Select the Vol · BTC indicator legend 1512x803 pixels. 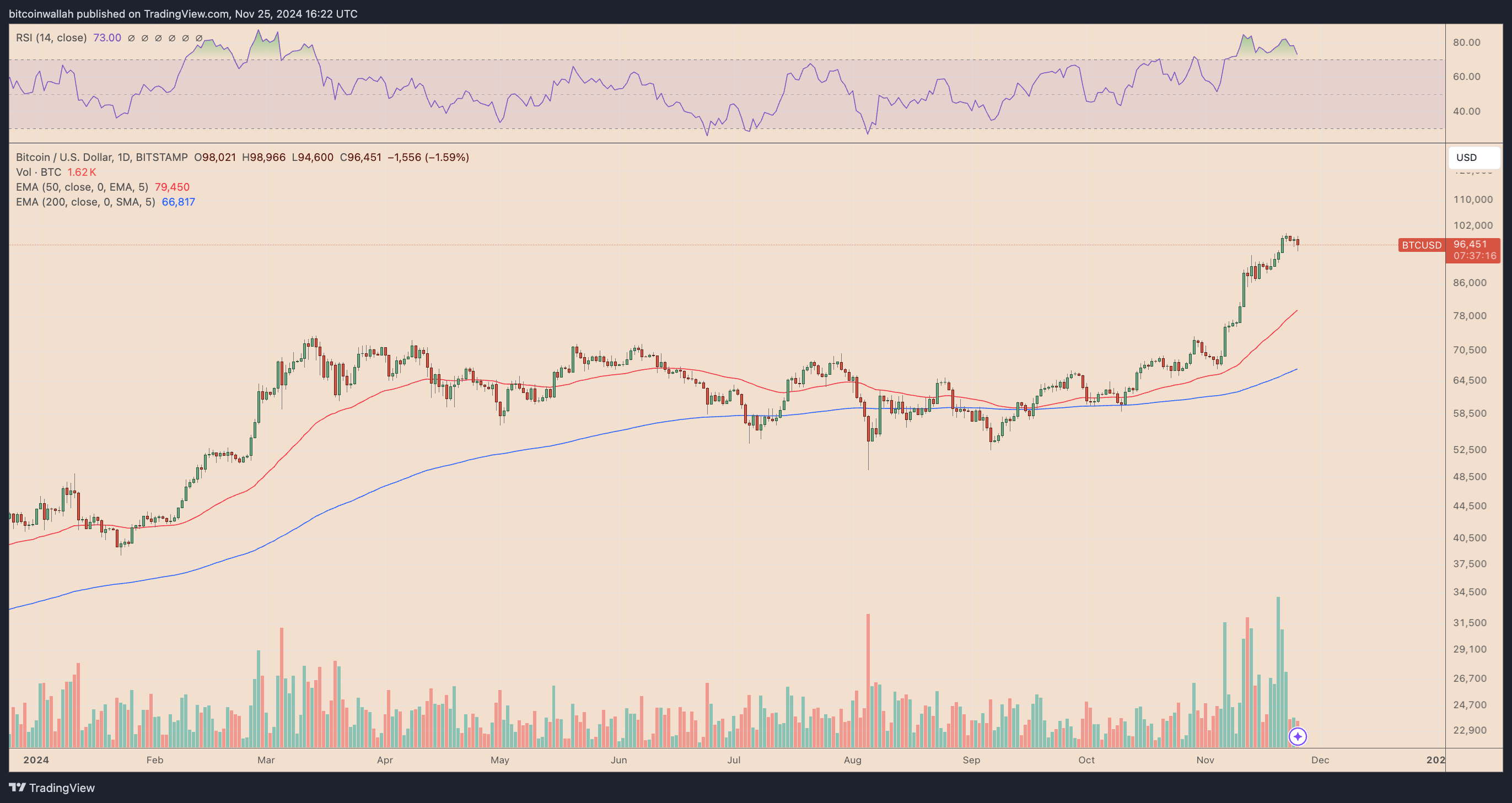[38, 172]
